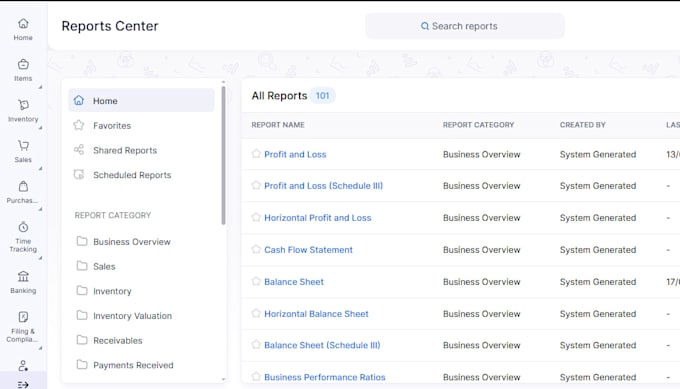
Task: Open Home in the left navigation rail
Action: (x=23, y=29)
